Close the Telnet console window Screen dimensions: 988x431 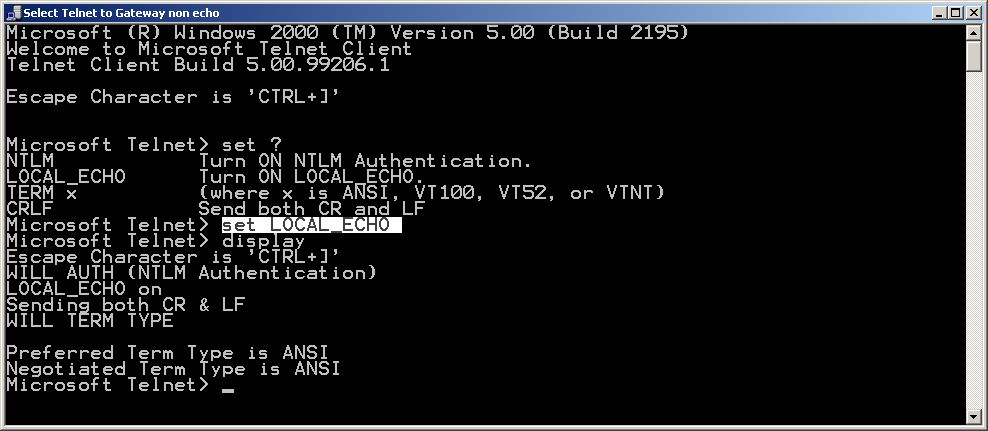972,13
